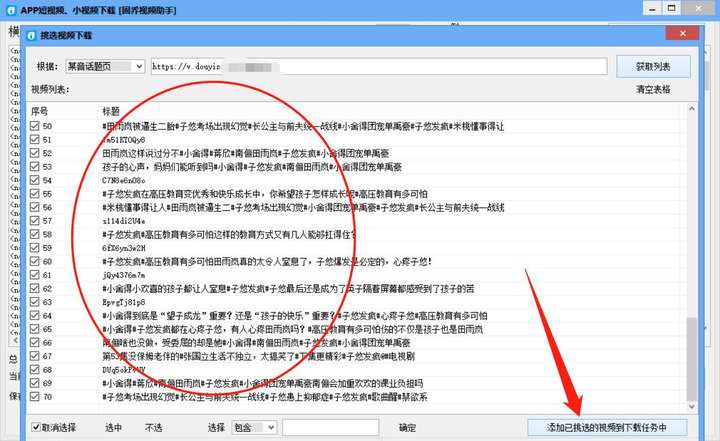Toggle the checkbox for row 62

[34, 288]
